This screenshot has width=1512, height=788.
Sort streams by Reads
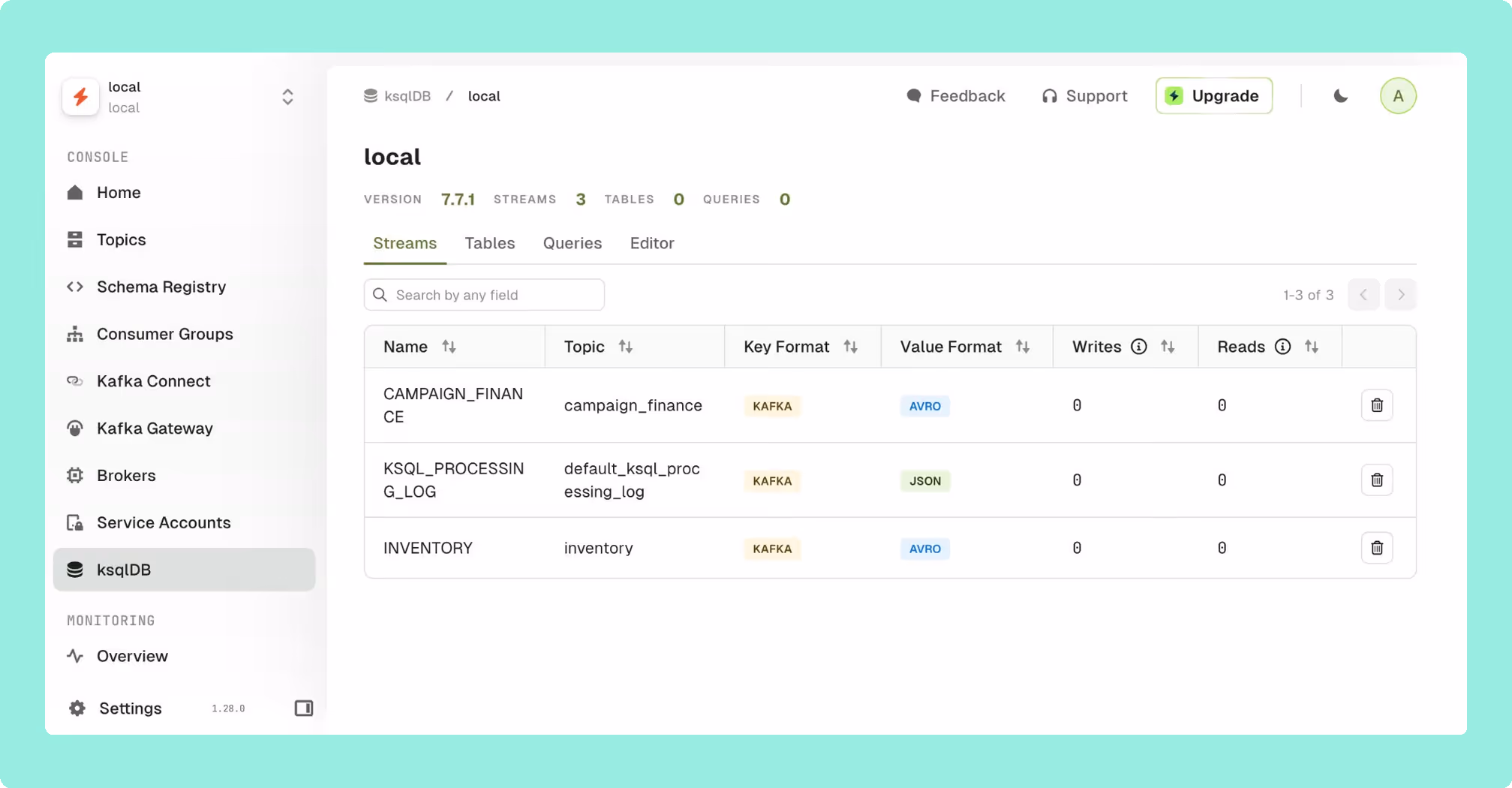[x=1312, y=347]
